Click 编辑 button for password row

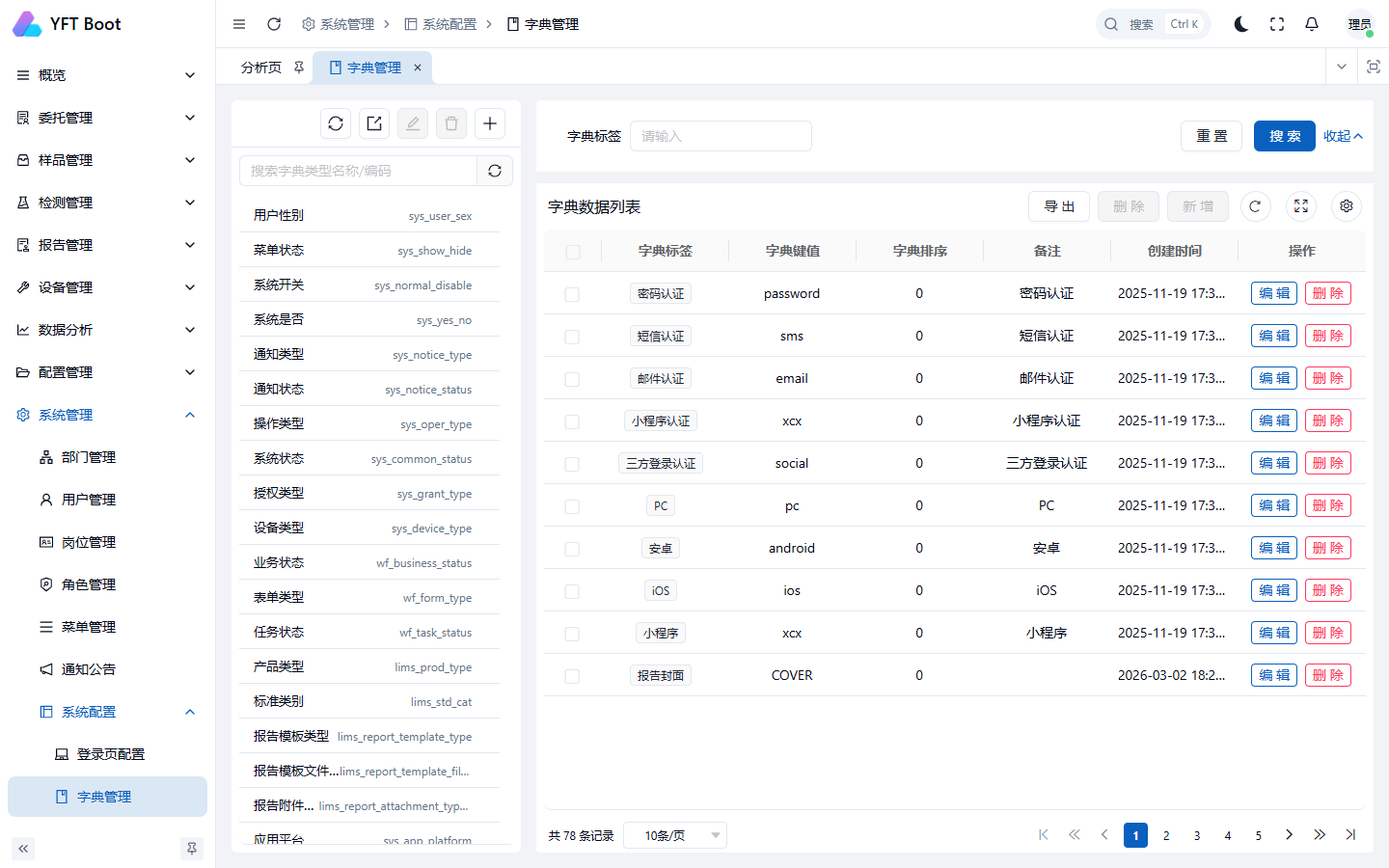(x=1274, y=293)
